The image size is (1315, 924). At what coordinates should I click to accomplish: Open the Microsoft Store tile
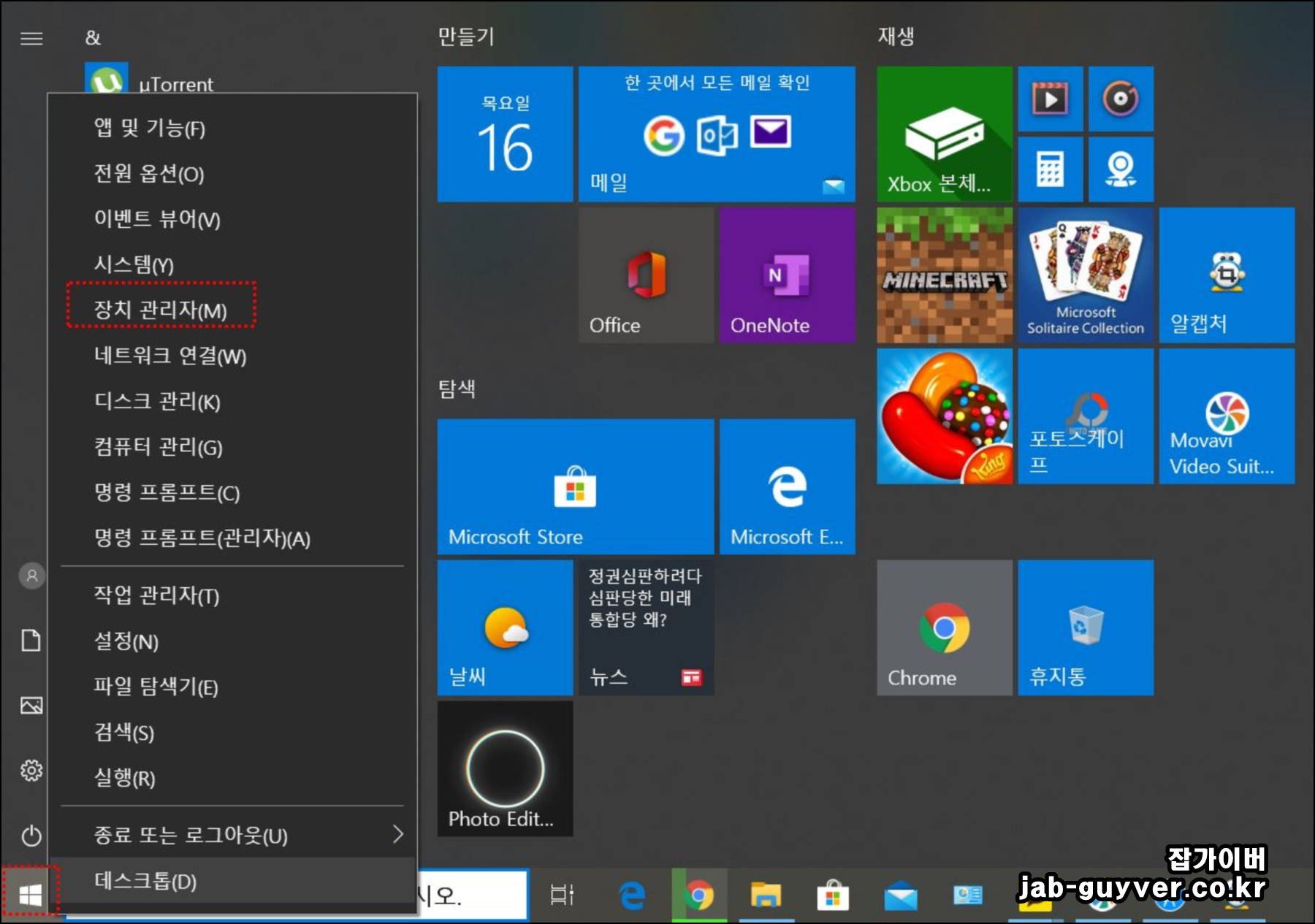pos(576,486)
